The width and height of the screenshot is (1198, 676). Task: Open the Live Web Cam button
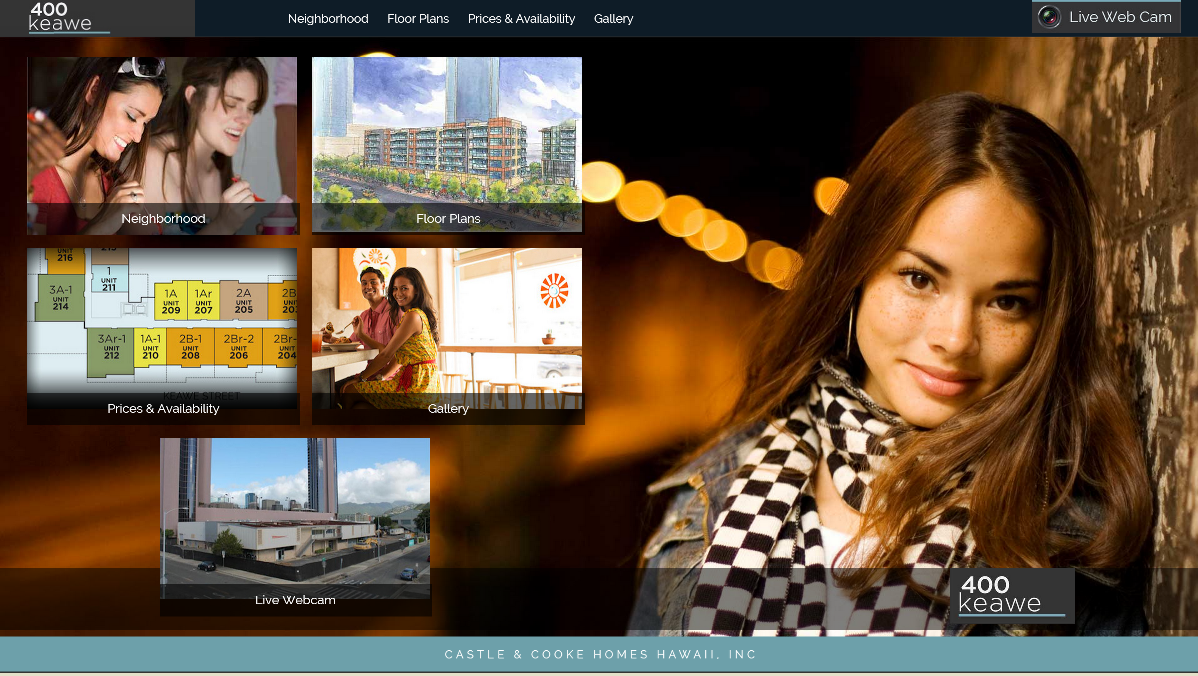tap(1106, 17)
